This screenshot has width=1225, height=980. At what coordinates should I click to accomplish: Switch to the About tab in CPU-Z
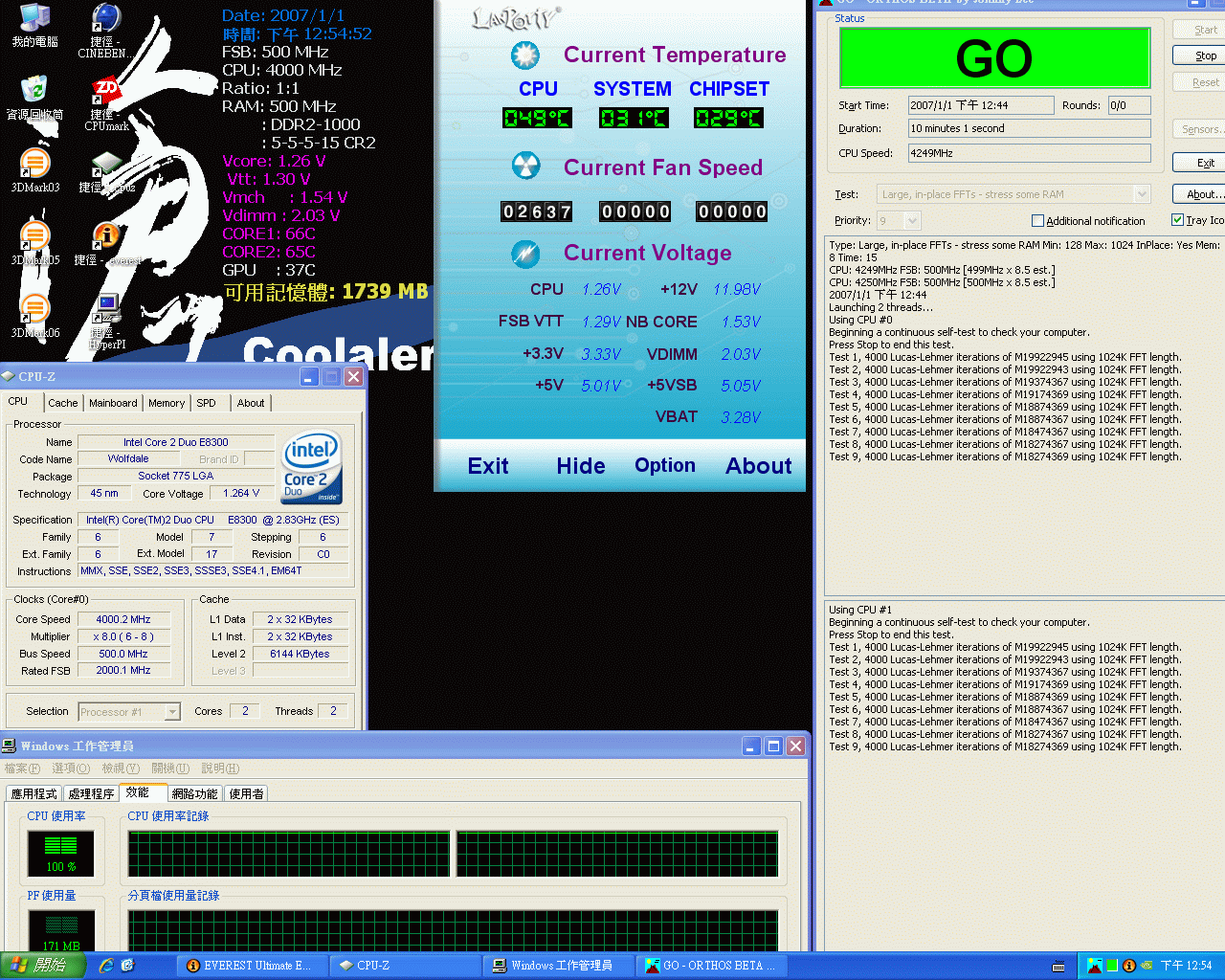click(x=251, y=403)
